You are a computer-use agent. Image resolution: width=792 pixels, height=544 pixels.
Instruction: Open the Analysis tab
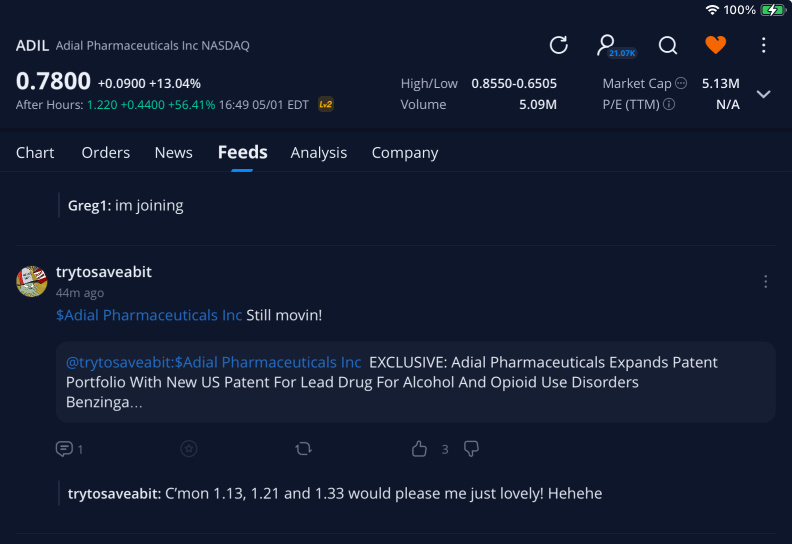click(319, 153)
